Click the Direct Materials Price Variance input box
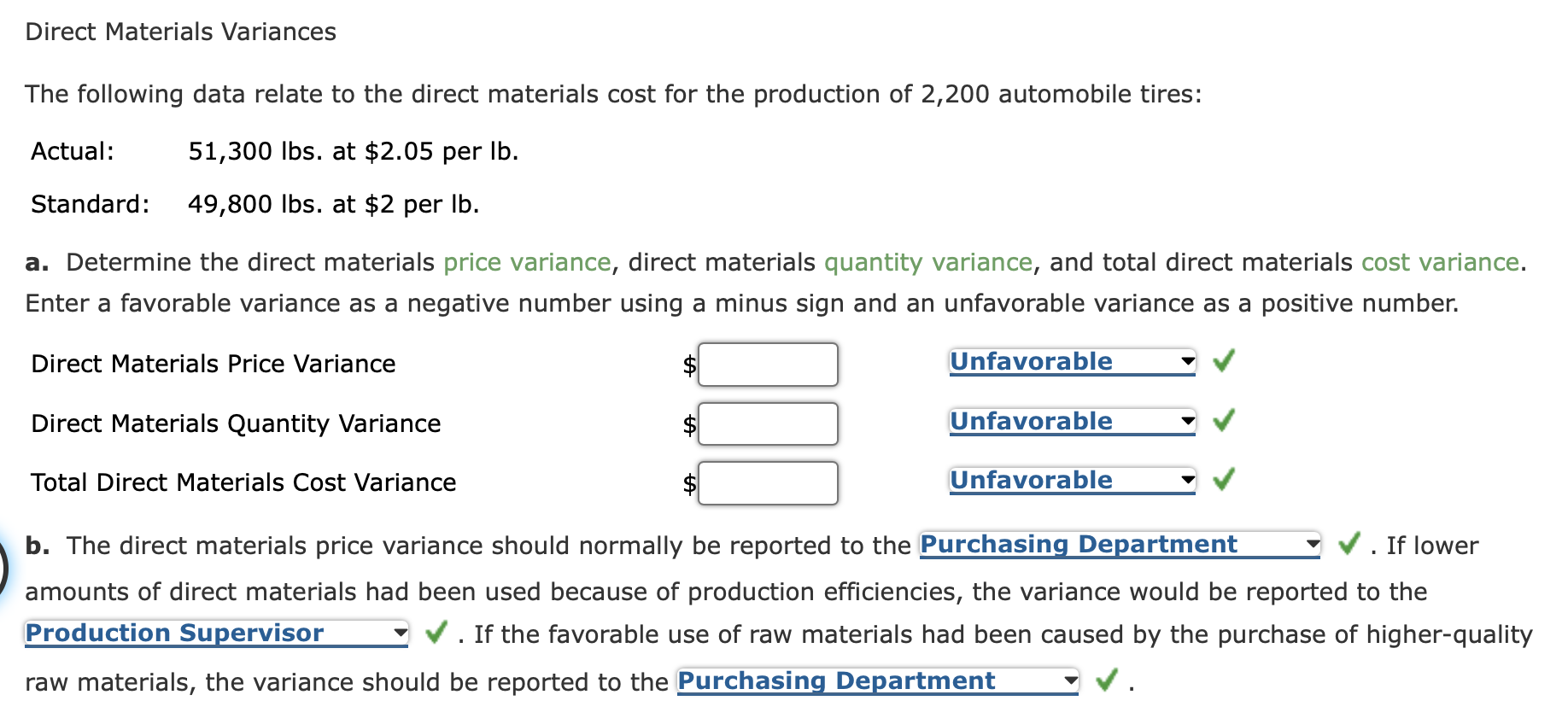The height and width of the screenshot is (724, 1568). [x=767, y=365]
